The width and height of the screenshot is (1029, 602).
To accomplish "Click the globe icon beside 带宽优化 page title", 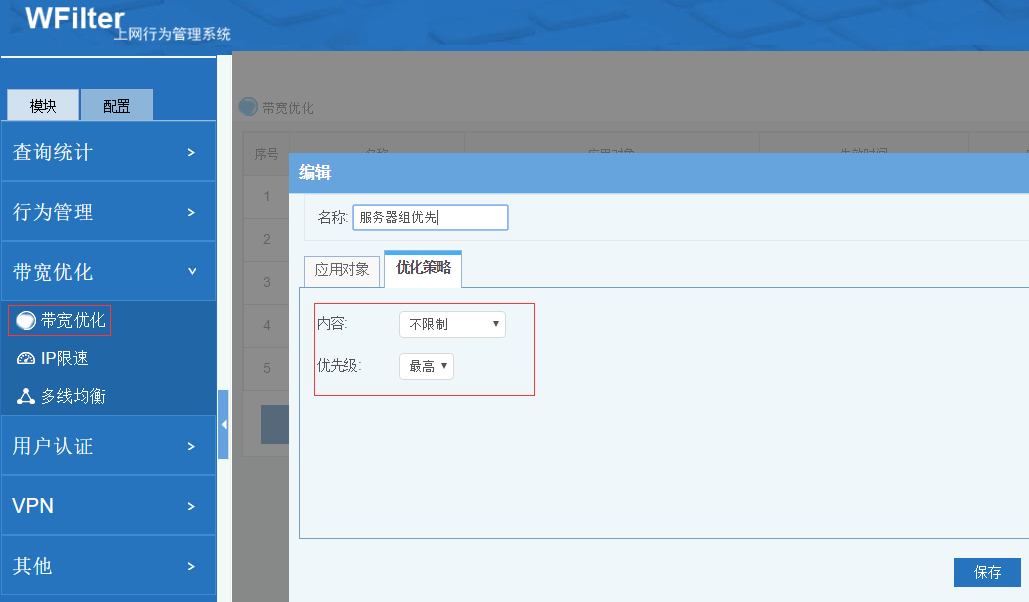I will pos(248,107).
